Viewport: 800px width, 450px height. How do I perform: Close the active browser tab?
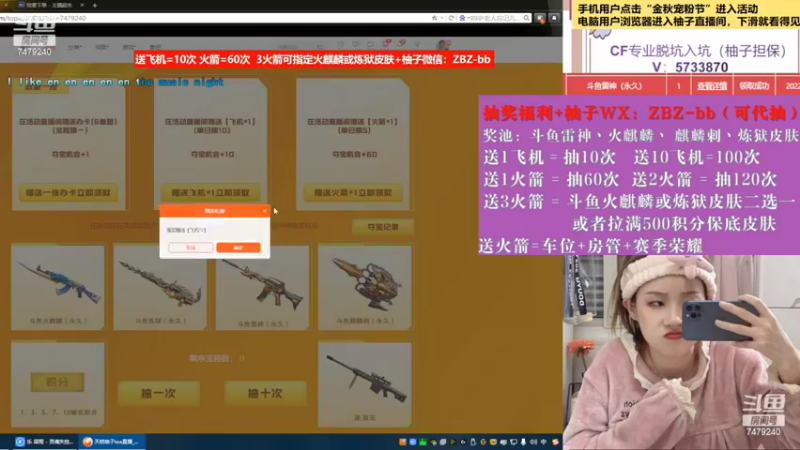82,5
